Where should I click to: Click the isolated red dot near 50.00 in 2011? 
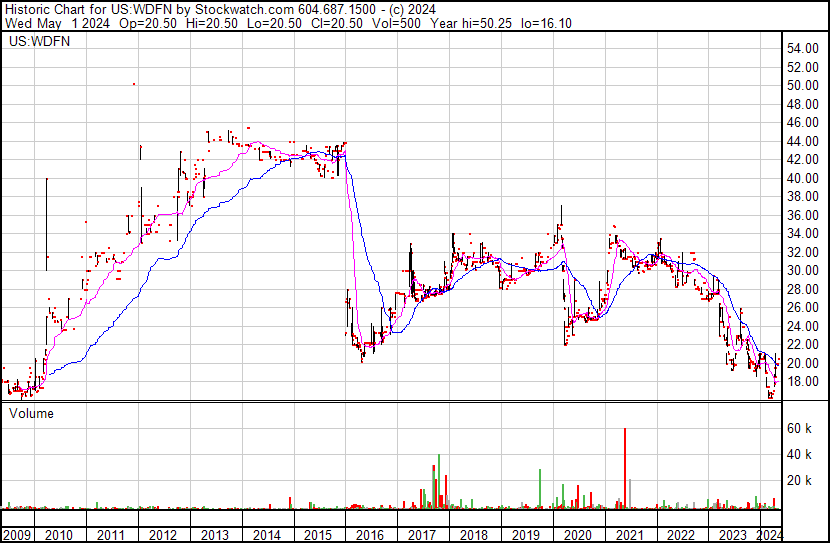pos(134,84)
